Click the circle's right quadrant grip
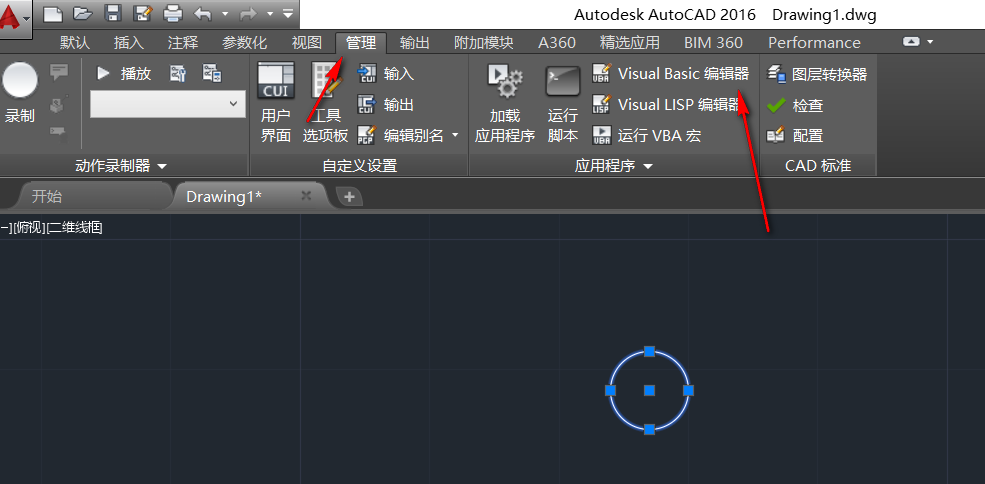Image resolution: width=985 pixels, height=484 pixels. tap(688, 390)
